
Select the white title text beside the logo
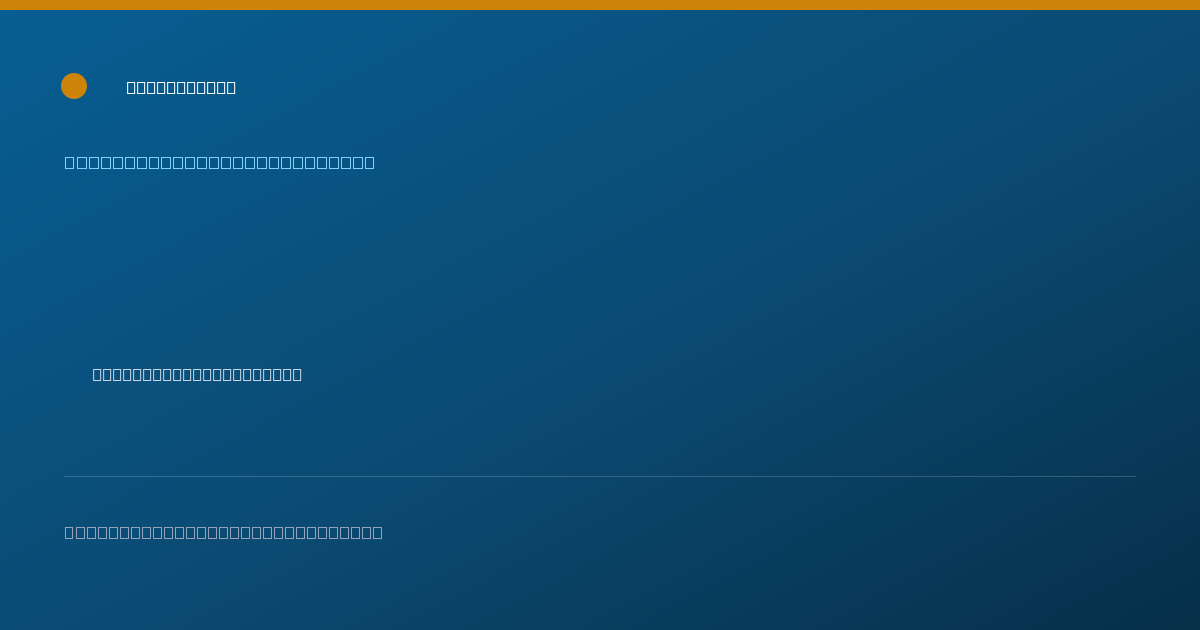point(181,88)
